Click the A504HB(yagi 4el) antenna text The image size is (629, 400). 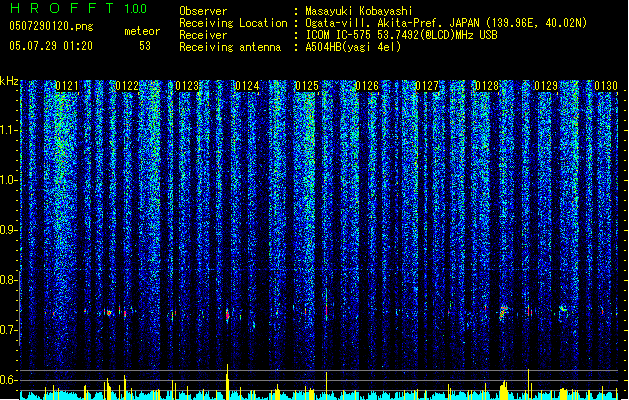353,47
